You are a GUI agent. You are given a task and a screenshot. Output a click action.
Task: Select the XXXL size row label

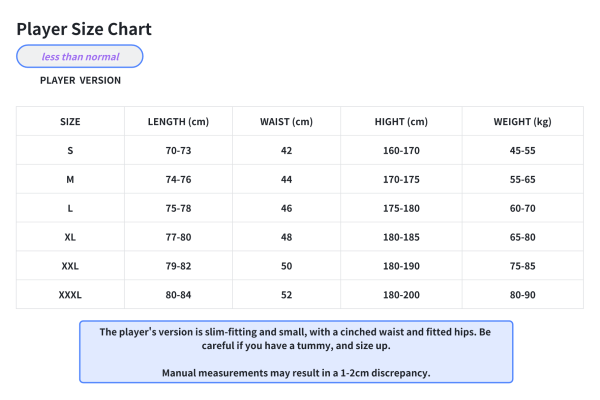pos(70,295)
